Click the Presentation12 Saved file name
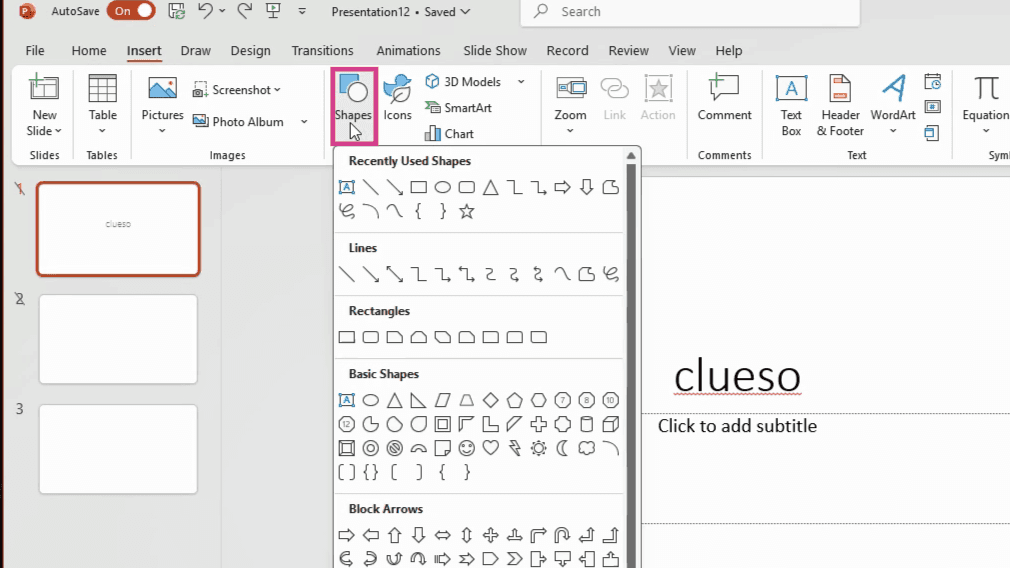Screen dimensions: 1010x568 pos(400,12)
